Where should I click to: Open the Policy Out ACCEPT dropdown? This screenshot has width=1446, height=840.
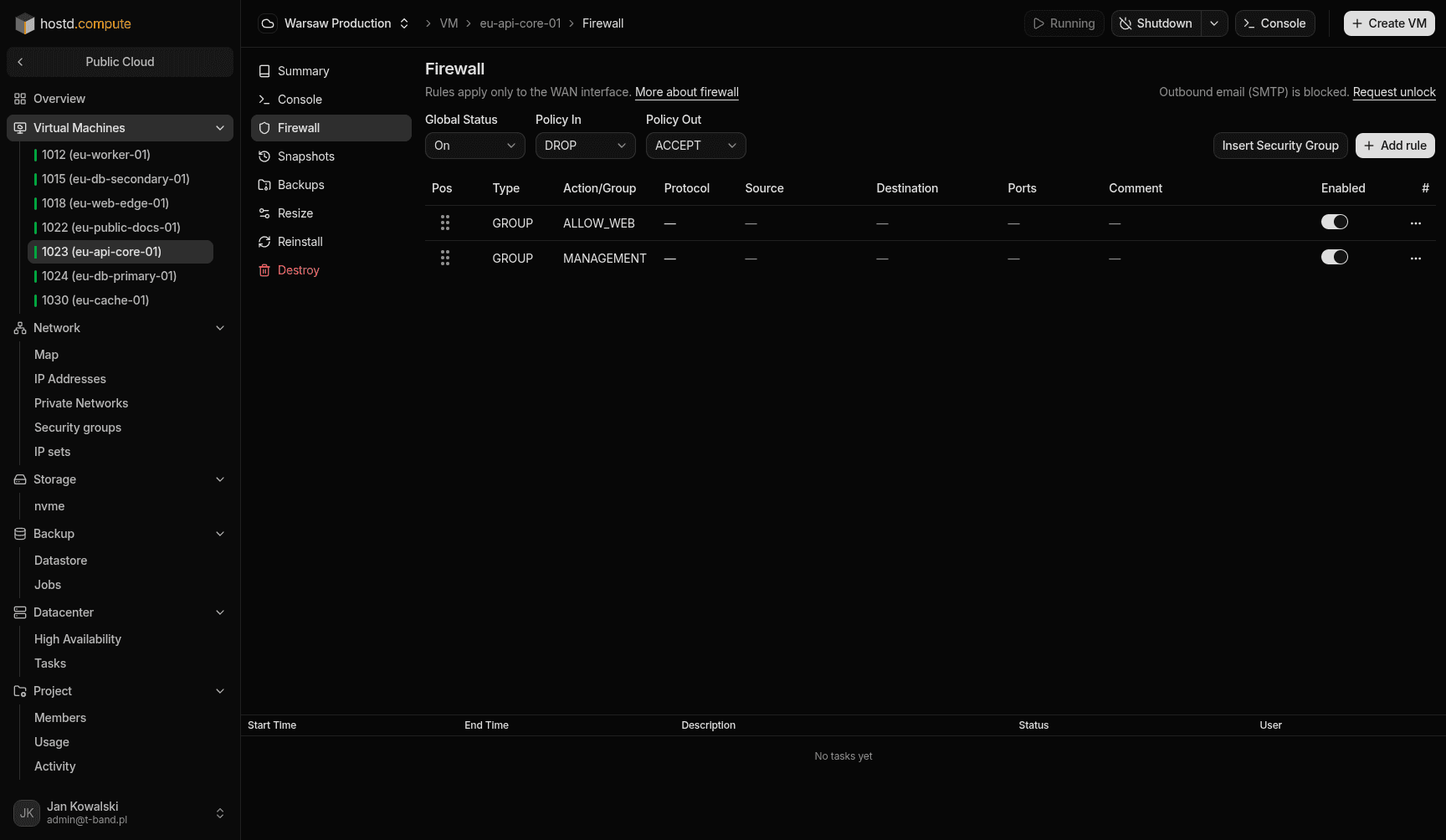point(696,146)
